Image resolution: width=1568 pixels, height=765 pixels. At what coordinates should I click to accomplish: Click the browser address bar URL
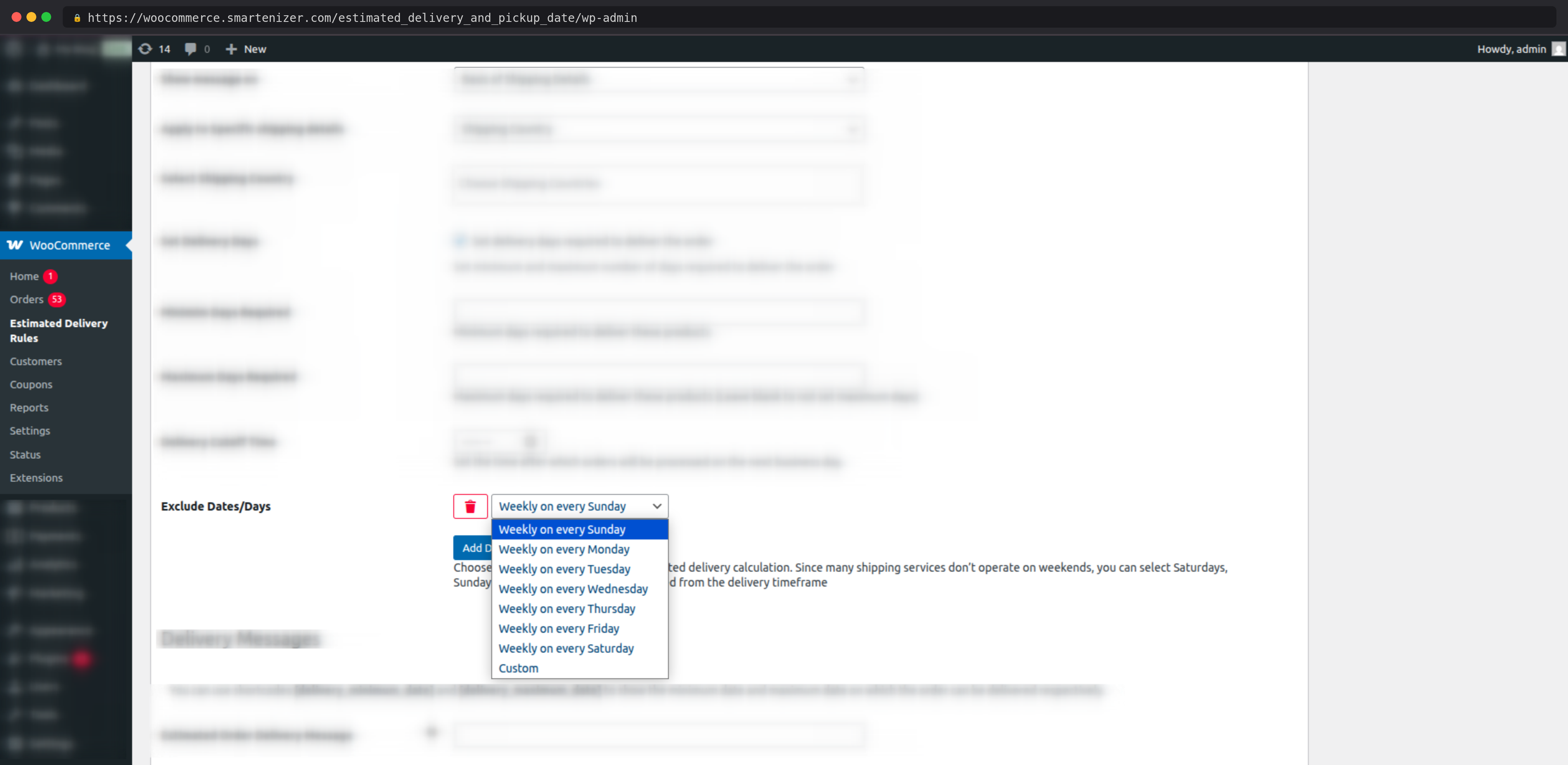coord(362,18)
